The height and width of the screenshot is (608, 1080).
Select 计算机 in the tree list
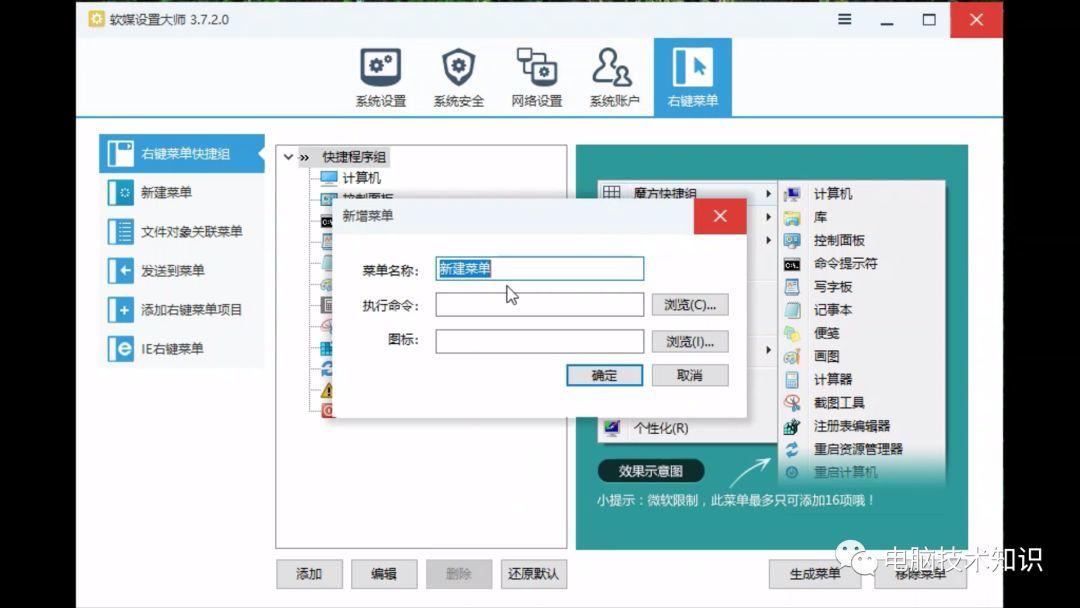tap(362, 178)
